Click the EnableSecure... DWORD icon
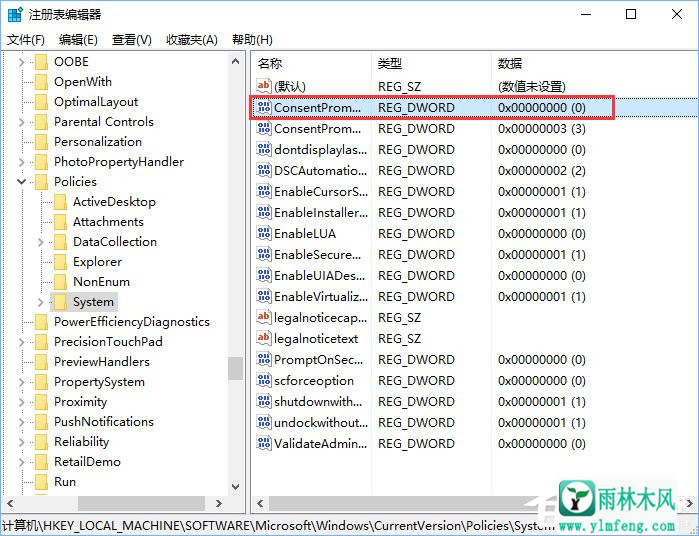Image resolution: width=699 pixels, height=536 pixels. (x=263, y=254)
